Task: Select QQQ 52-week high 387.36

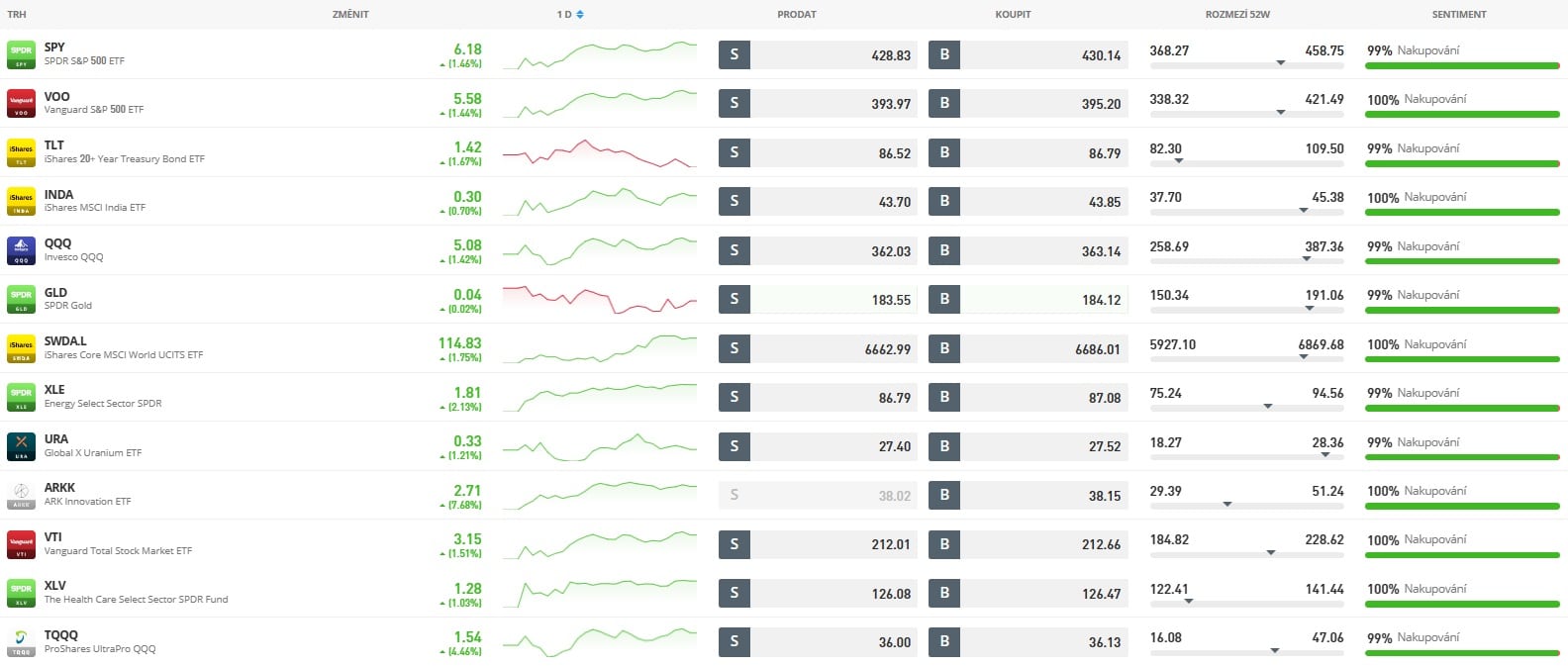Action: point(1324,246)
